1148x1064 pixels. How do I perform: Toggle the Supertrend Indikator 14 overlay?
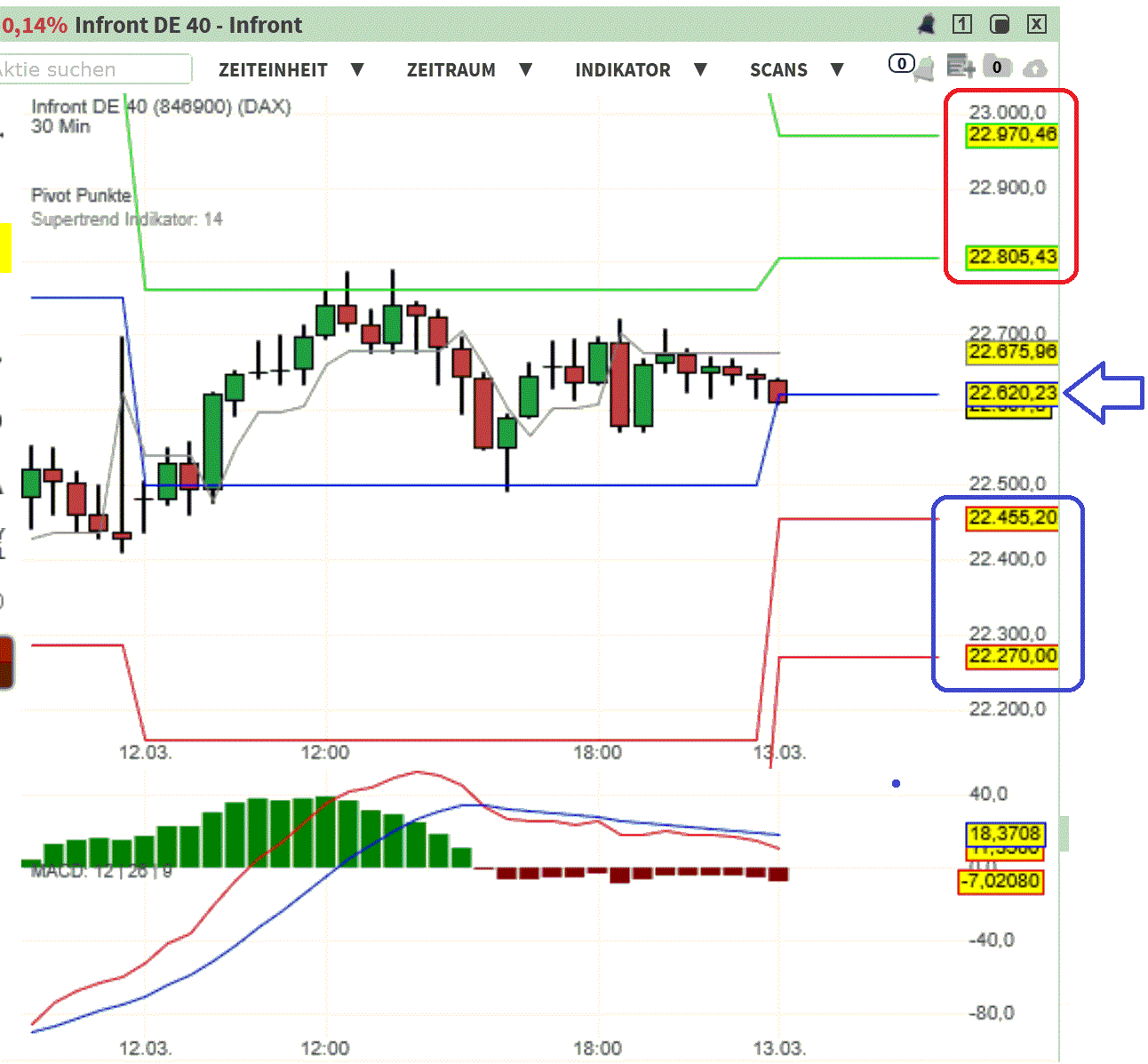pyautogui.click(x=127, y=220)
